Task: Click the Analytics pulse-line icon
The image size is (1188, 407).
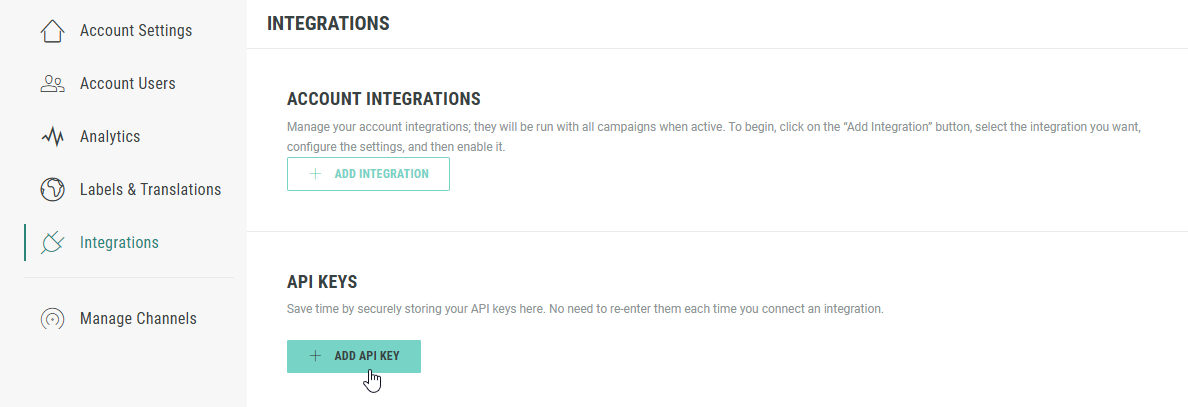Action: pos(52,137)
